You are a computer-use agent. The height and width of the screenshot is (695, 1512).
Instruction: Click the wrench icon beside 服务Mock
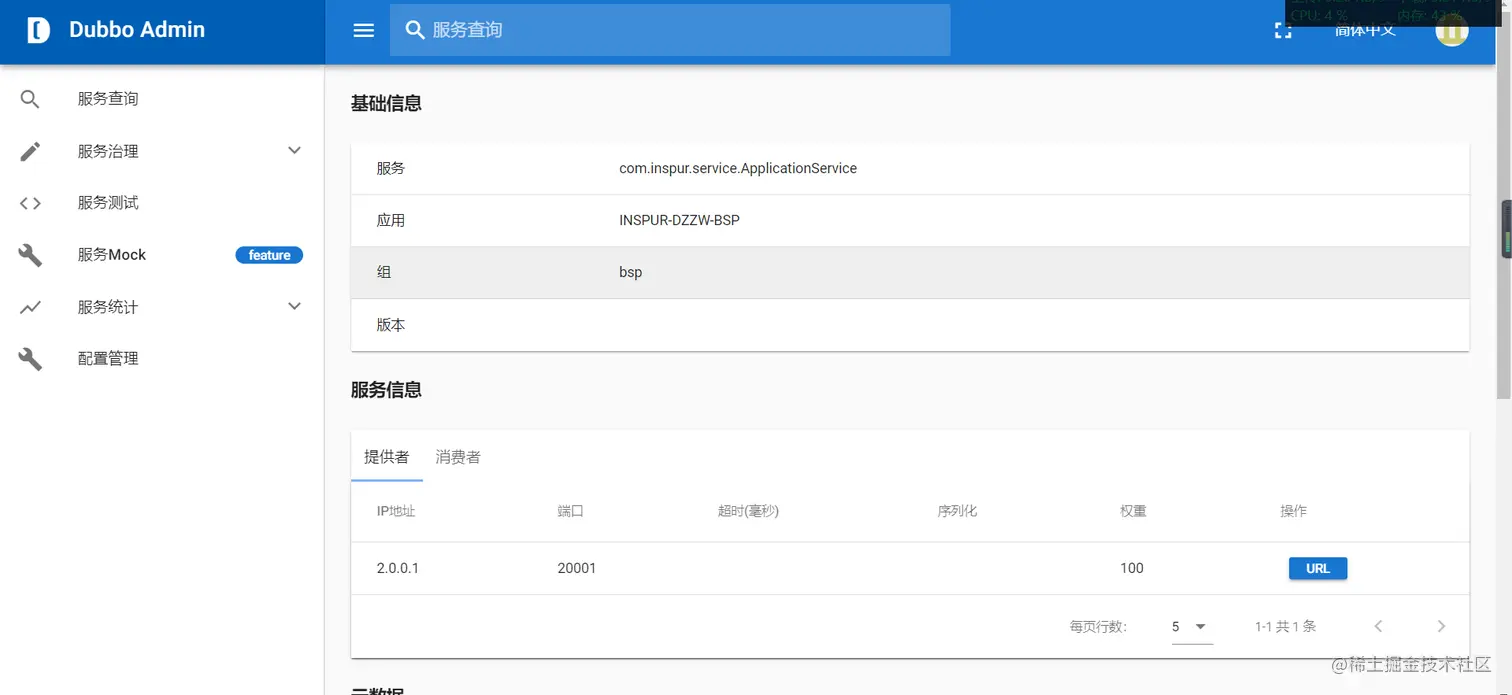tap(30, 255)
